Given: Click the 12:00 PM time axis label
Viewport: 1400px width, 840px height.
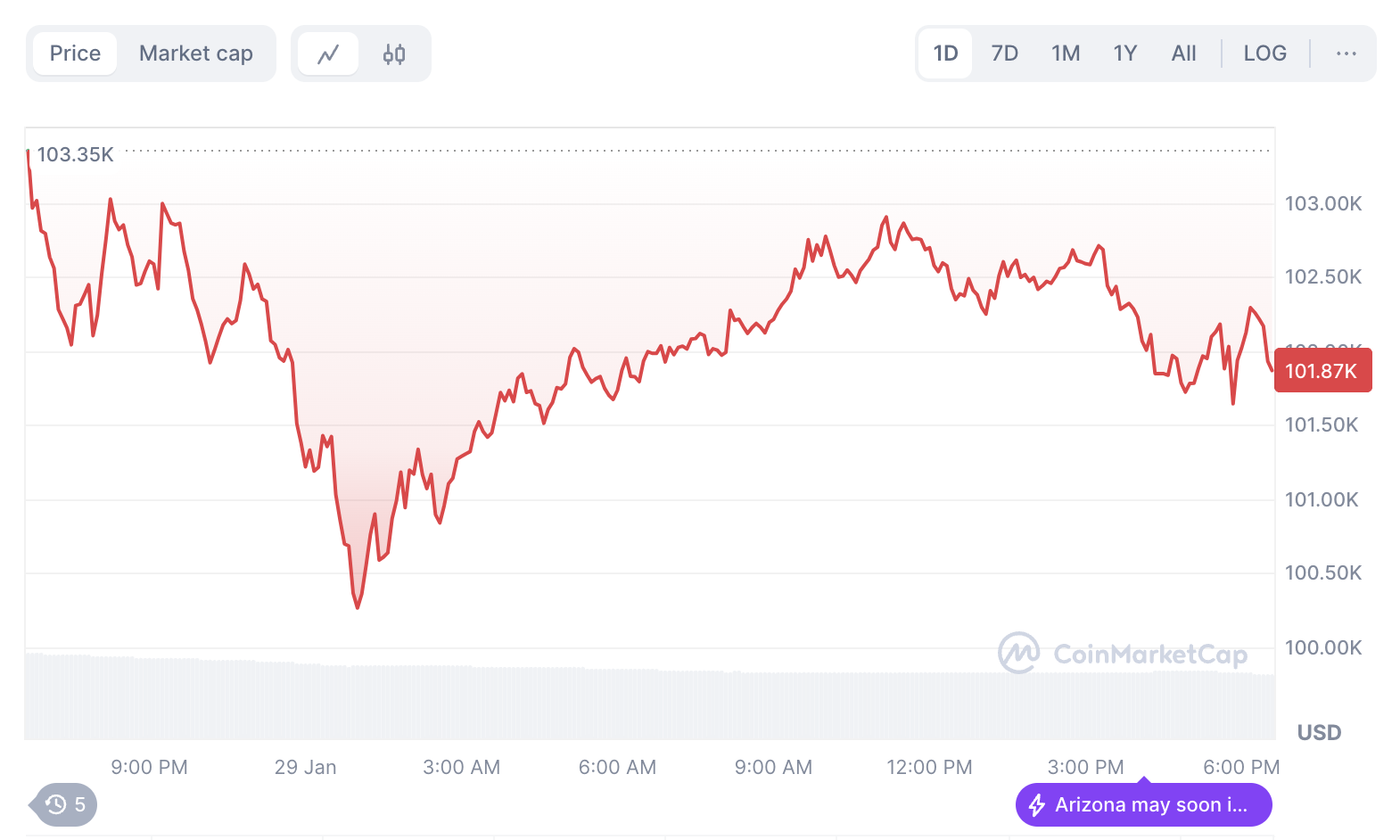Looking at the screenshot, I should (x=929, y=767).
